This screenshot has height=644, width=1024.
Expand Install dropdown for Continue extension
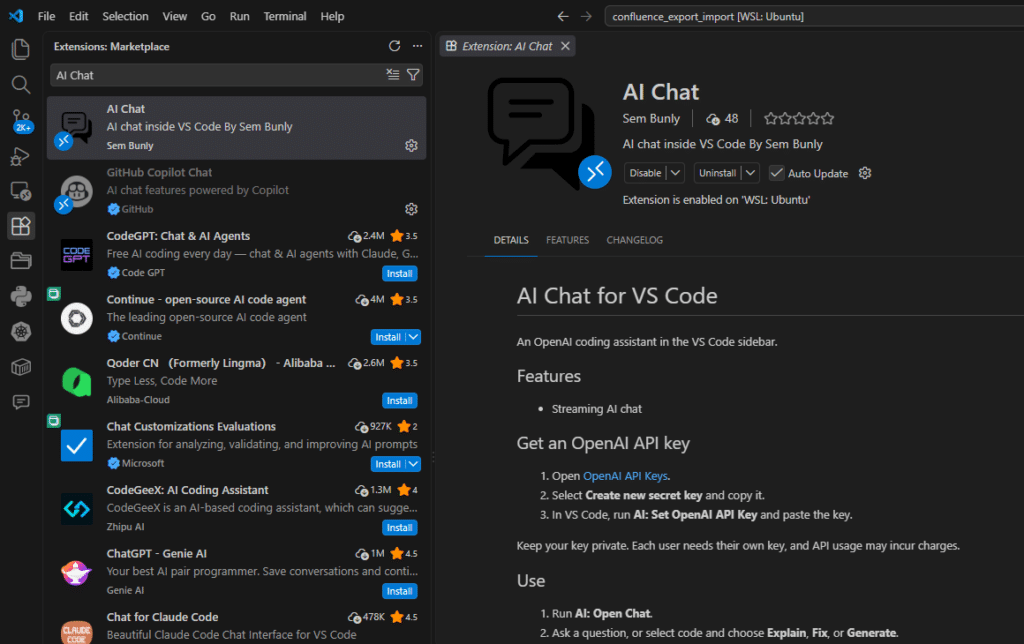point(413,337)
